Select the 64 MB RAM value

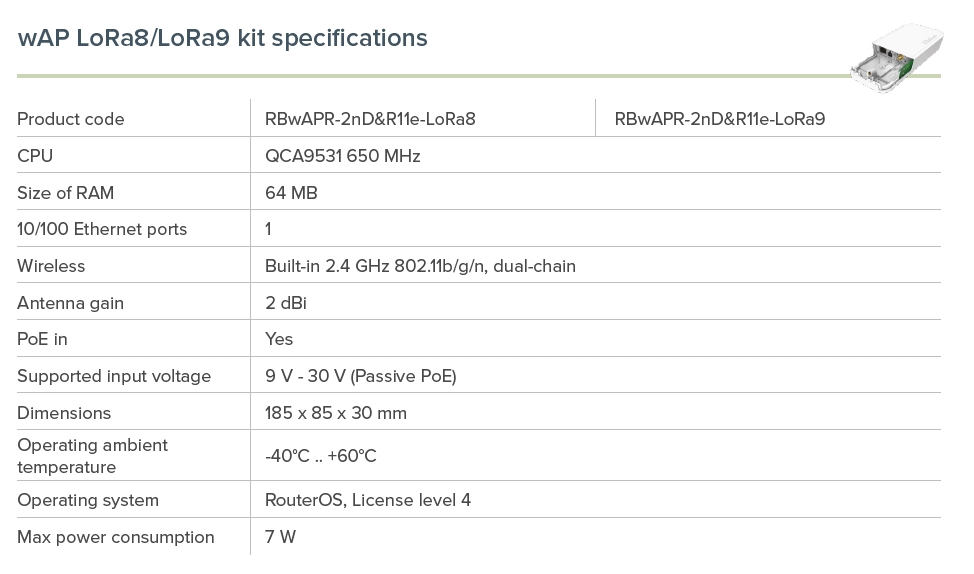291,193
